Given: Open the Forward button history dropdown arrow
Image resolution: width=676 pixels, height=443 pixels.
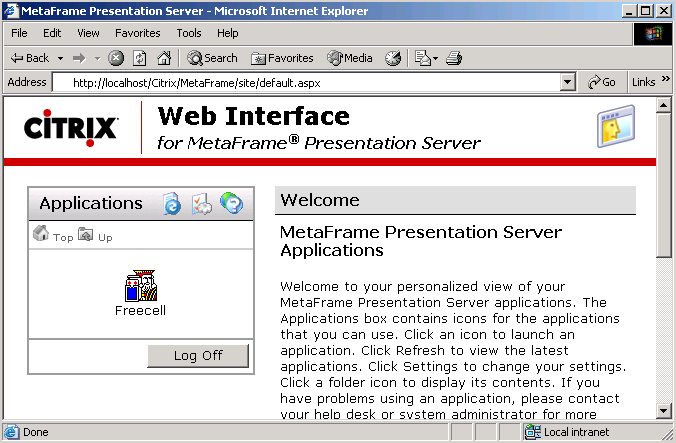Looking at the screenshot, I should [x=97, y=58].
